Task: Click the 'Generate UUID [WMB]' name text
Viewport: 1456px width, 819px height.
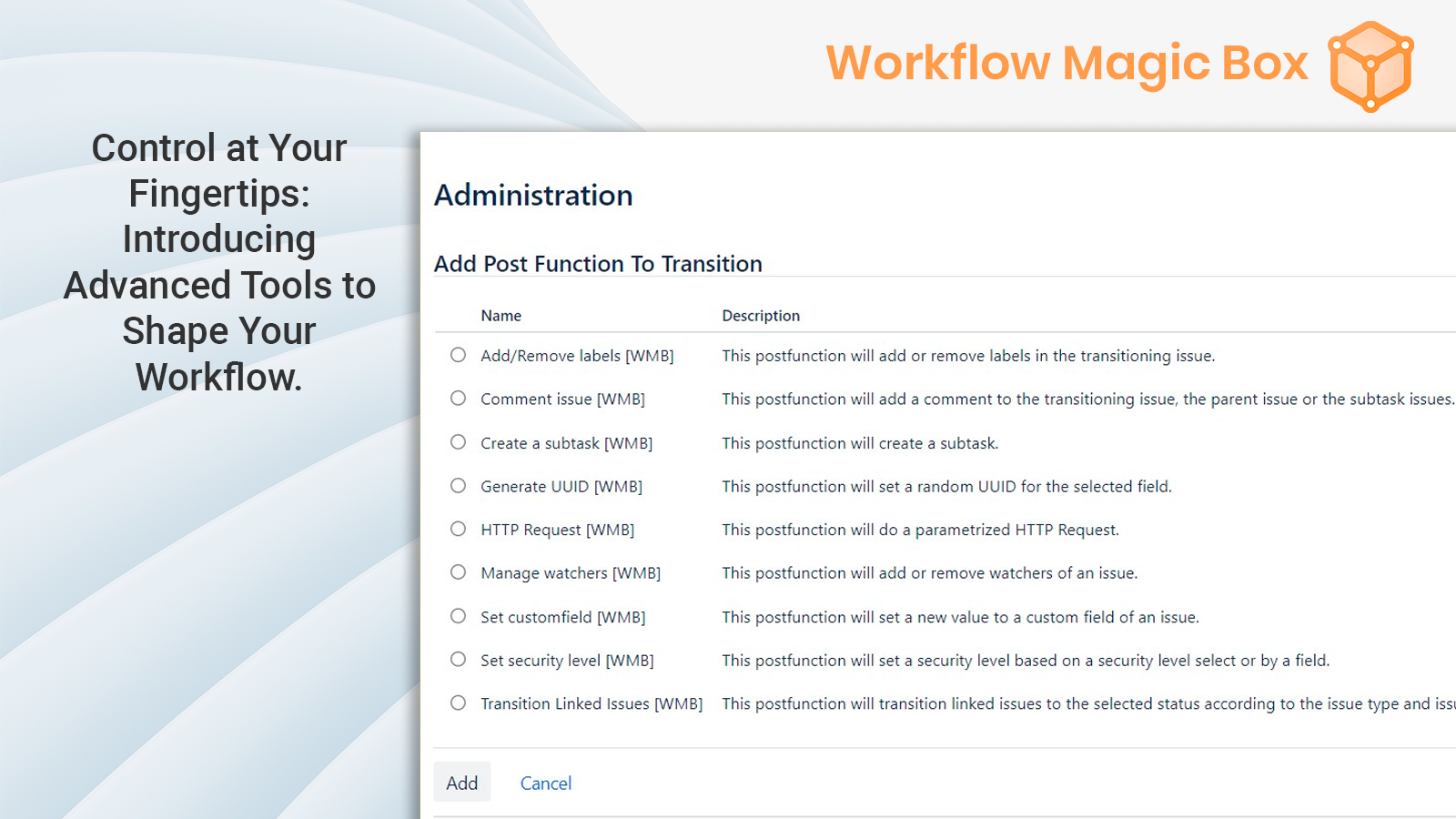Action: [561, 487]
